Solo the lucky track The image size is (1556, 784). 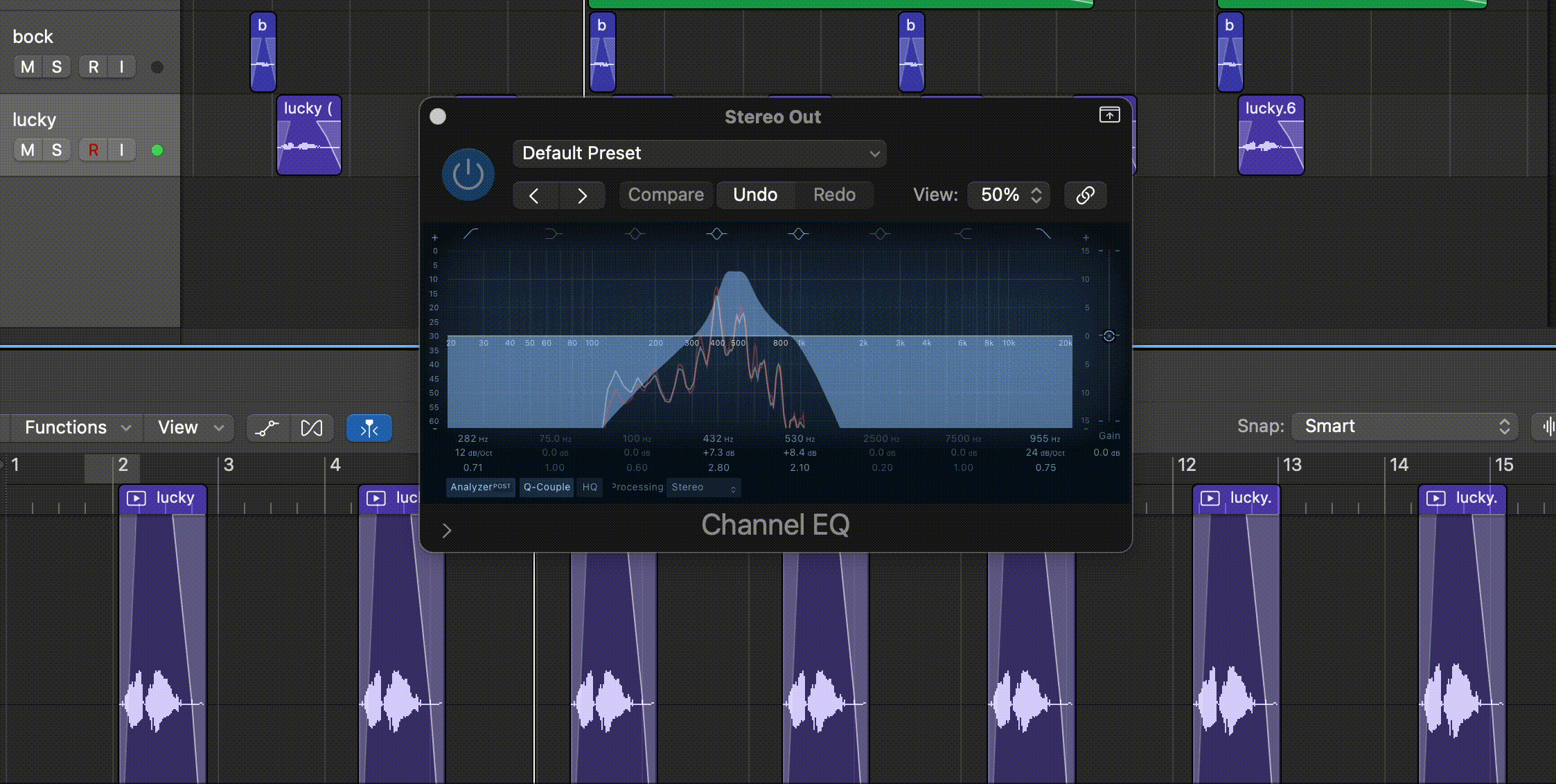click(57, 150)
